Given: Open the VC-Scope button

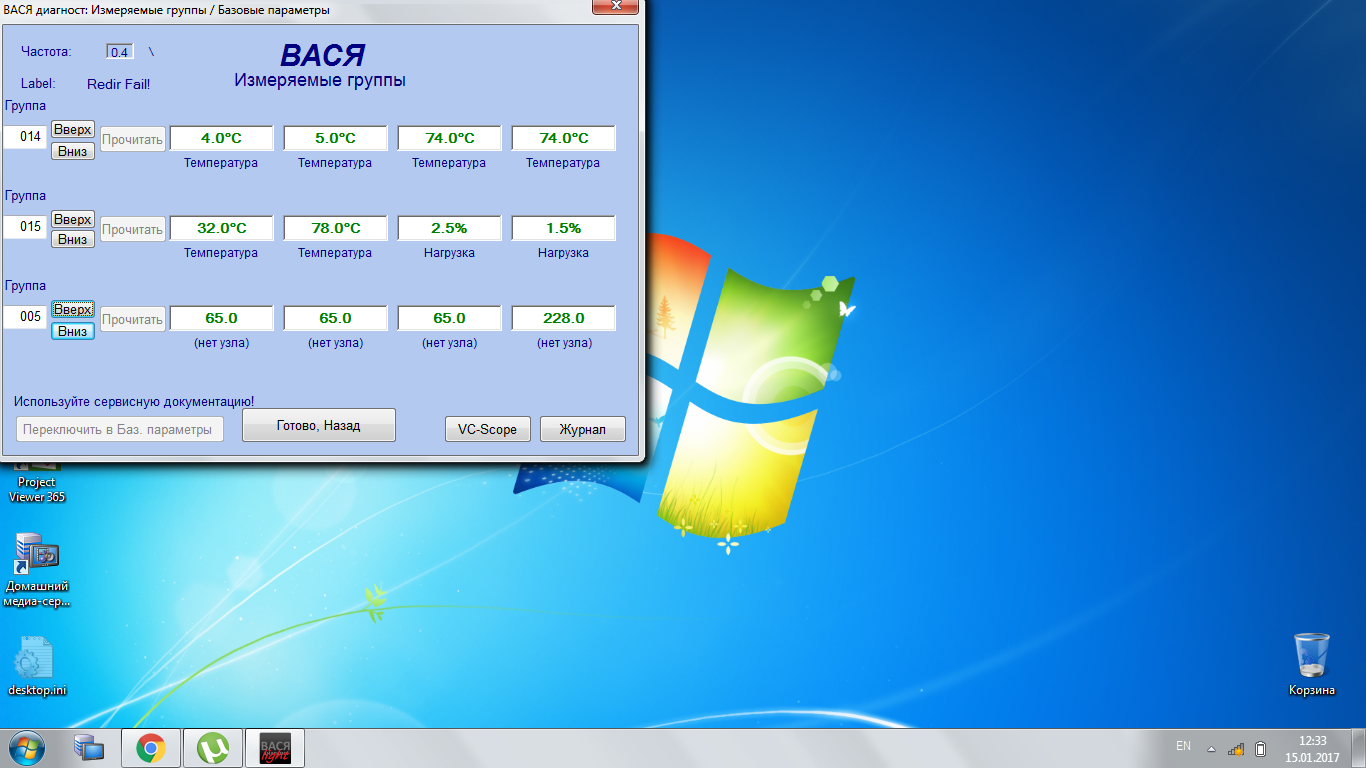Looking at the screenshot, I should (487, 429).
